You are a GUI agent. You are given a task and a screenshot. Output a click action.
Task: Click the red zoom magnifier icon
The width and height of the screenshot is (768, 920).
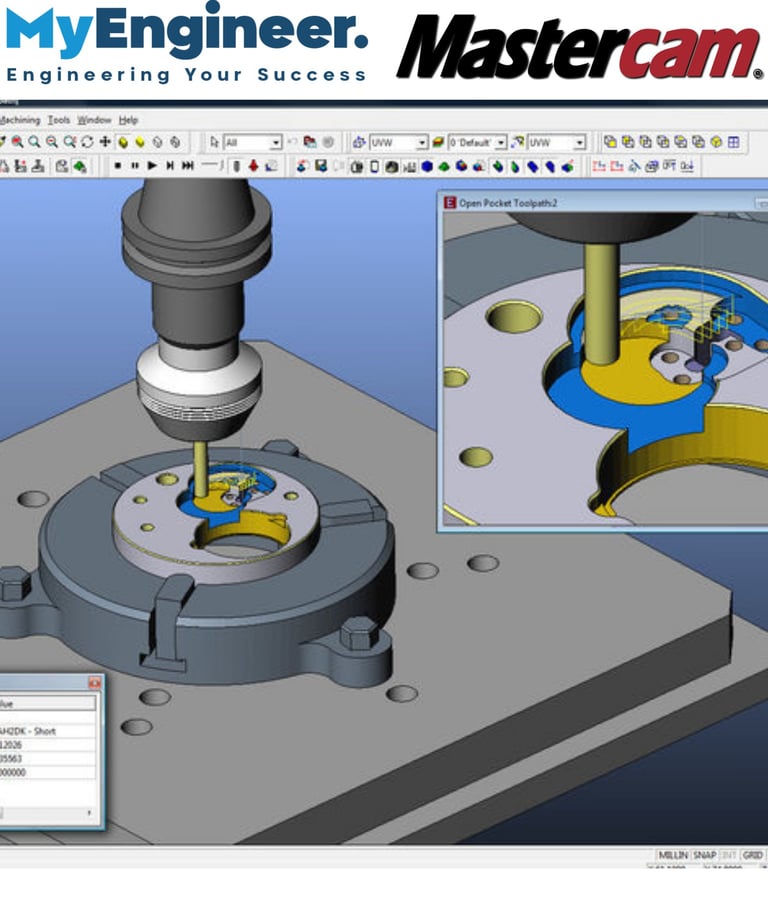point(18,142)
